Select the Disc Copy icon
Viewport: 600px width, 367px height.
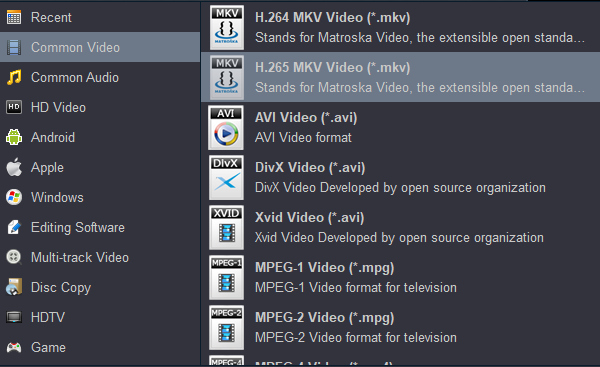tap(14, 287)
